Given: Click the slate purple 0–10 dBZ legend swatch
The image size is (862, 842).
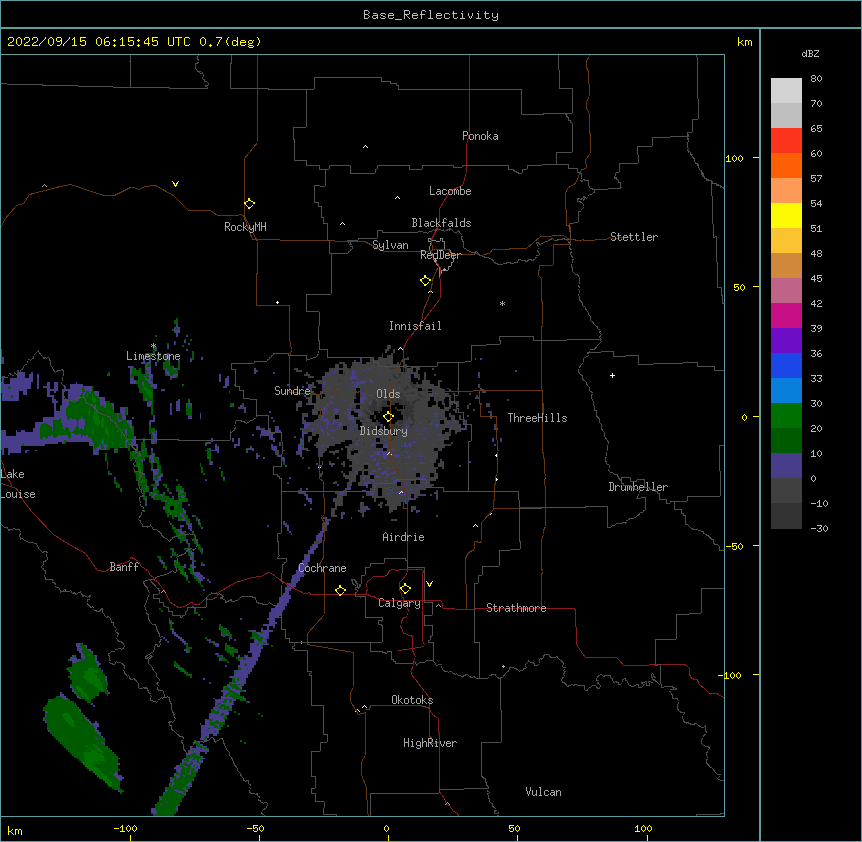Looking at the screenshot, I should point(786,466).
